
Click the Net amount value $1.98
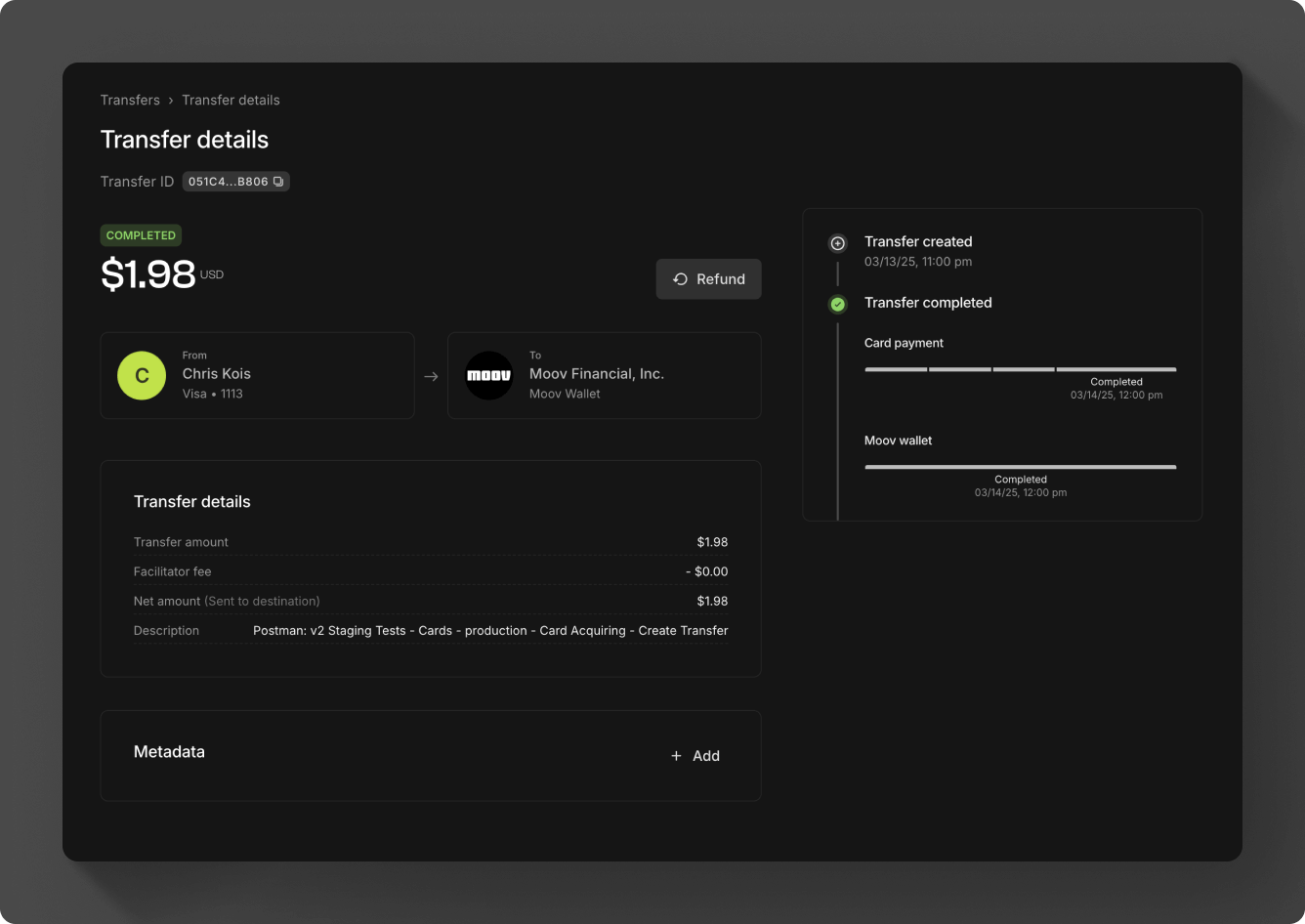712,601
